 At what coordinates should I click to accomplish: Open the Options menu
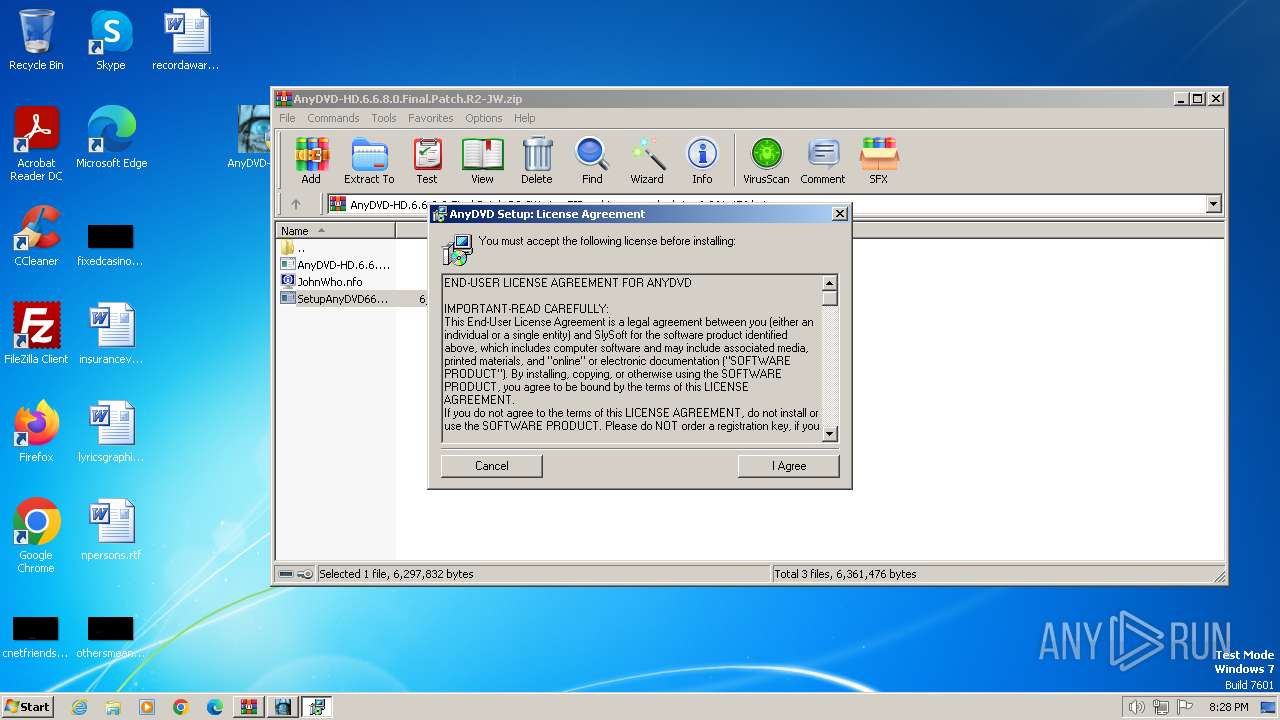pyautogui.click(x=483, y=118)
